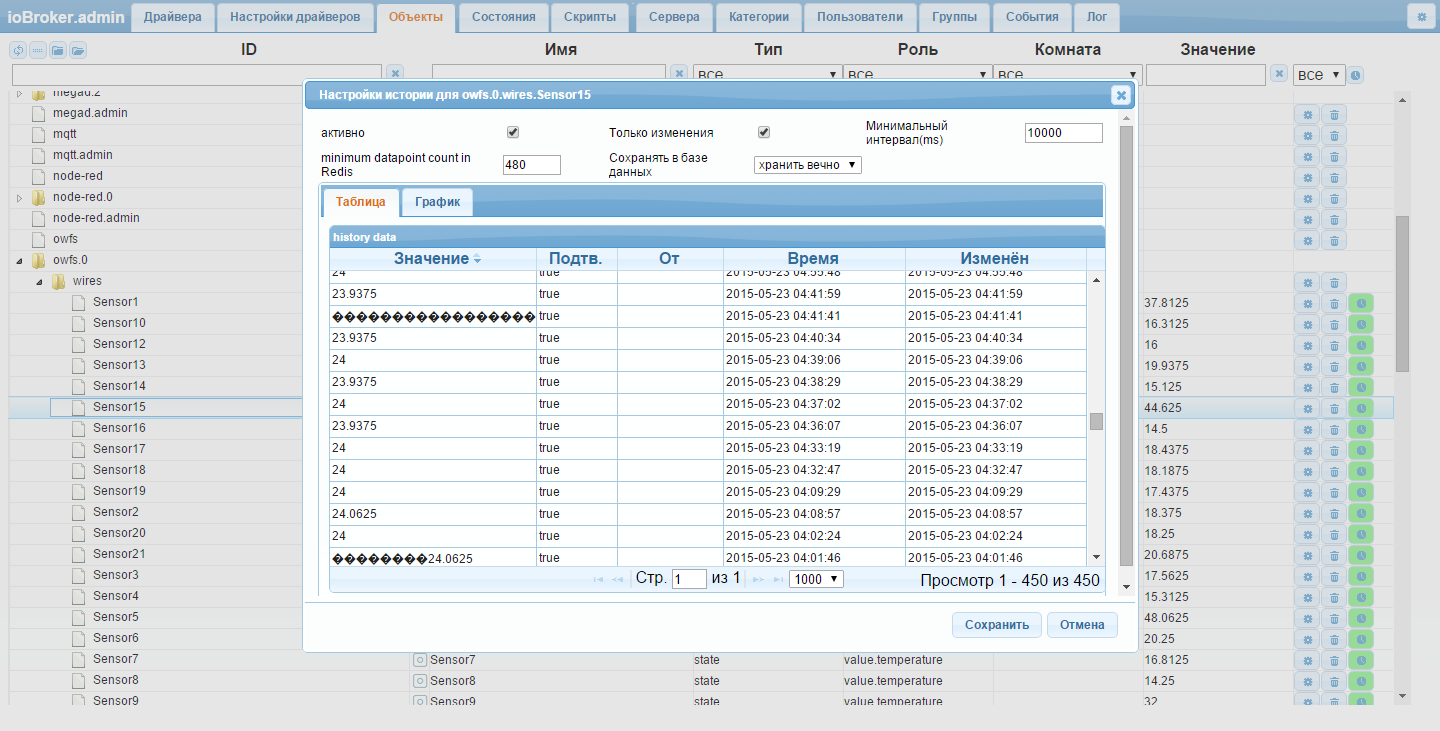Click gear icon in mqtt row
Viewport: 1440px width, 731px height.
tap(1307, 134)
